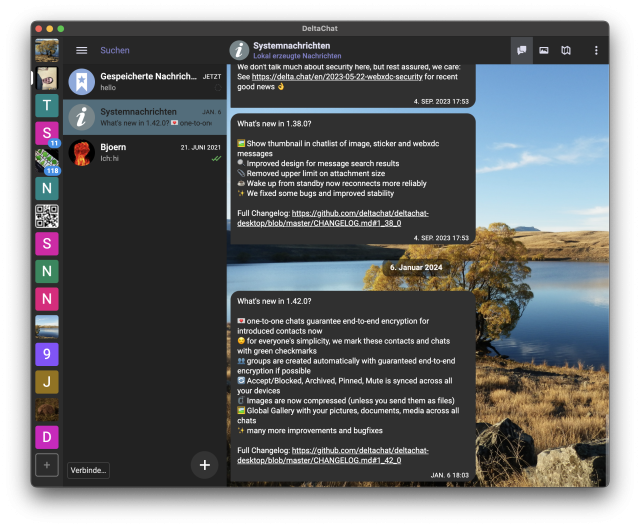Open the webxdc-security link
Viewport: 640px width, 528px height.
click(x=337, y=77)
